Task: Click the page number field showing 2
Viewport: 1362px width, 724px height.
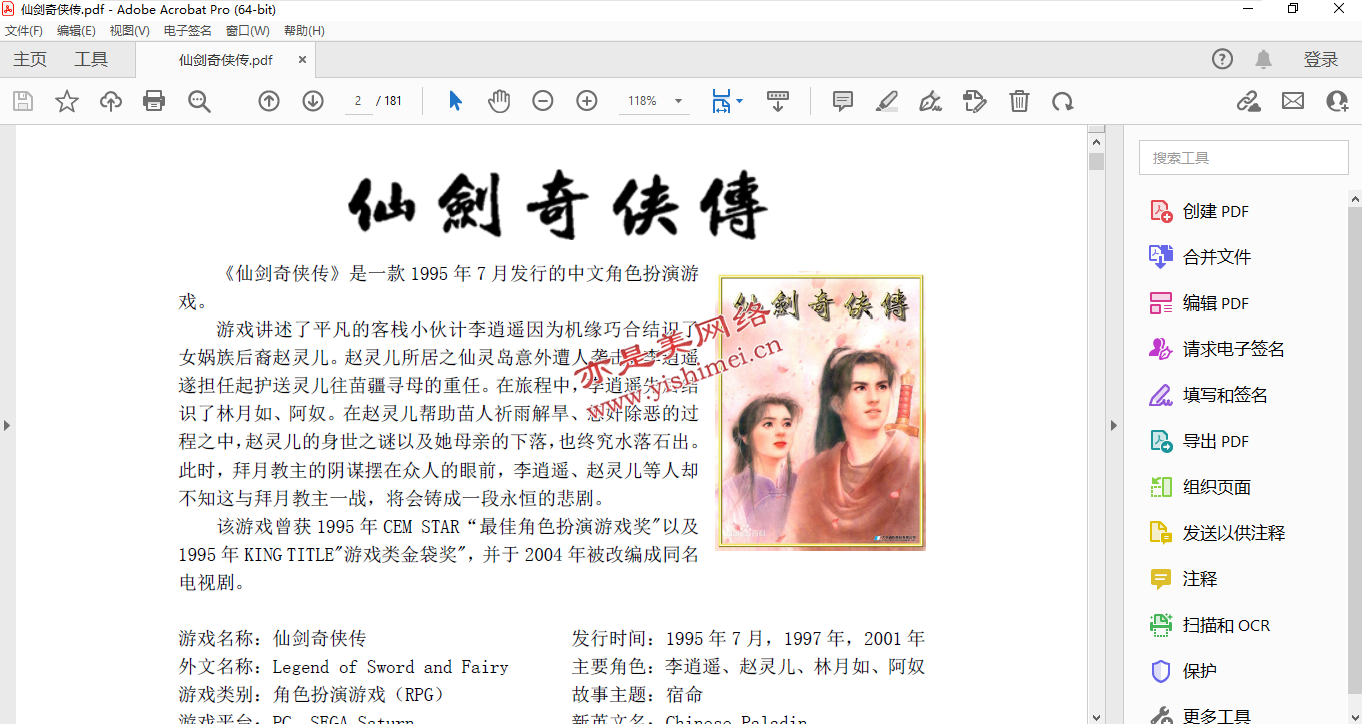Action: point(358,101)
